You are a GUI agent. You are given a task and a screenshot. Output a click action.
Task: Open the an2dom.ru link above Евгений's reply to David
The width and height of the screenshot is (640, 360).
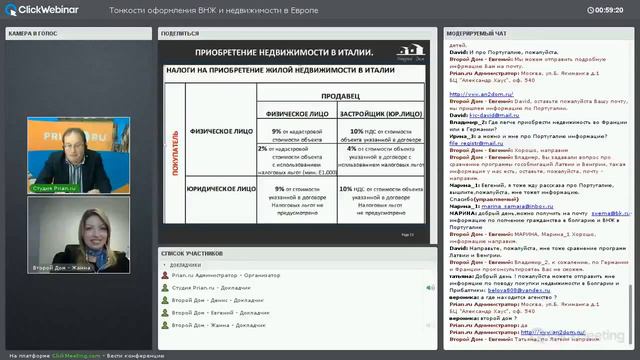(481, 94)
